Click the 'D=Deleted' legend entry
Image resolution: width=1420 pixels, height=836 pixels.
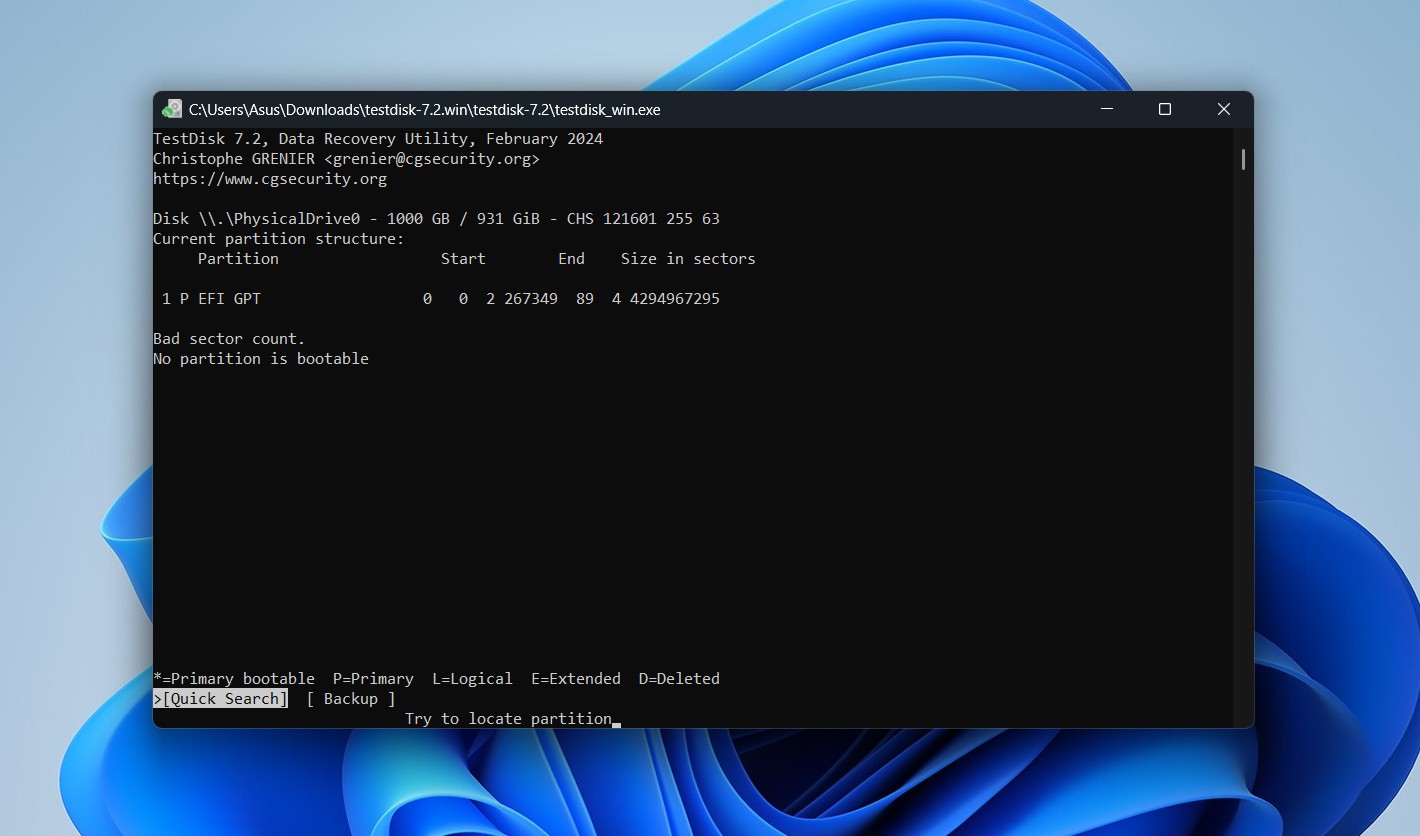[679, 679]
